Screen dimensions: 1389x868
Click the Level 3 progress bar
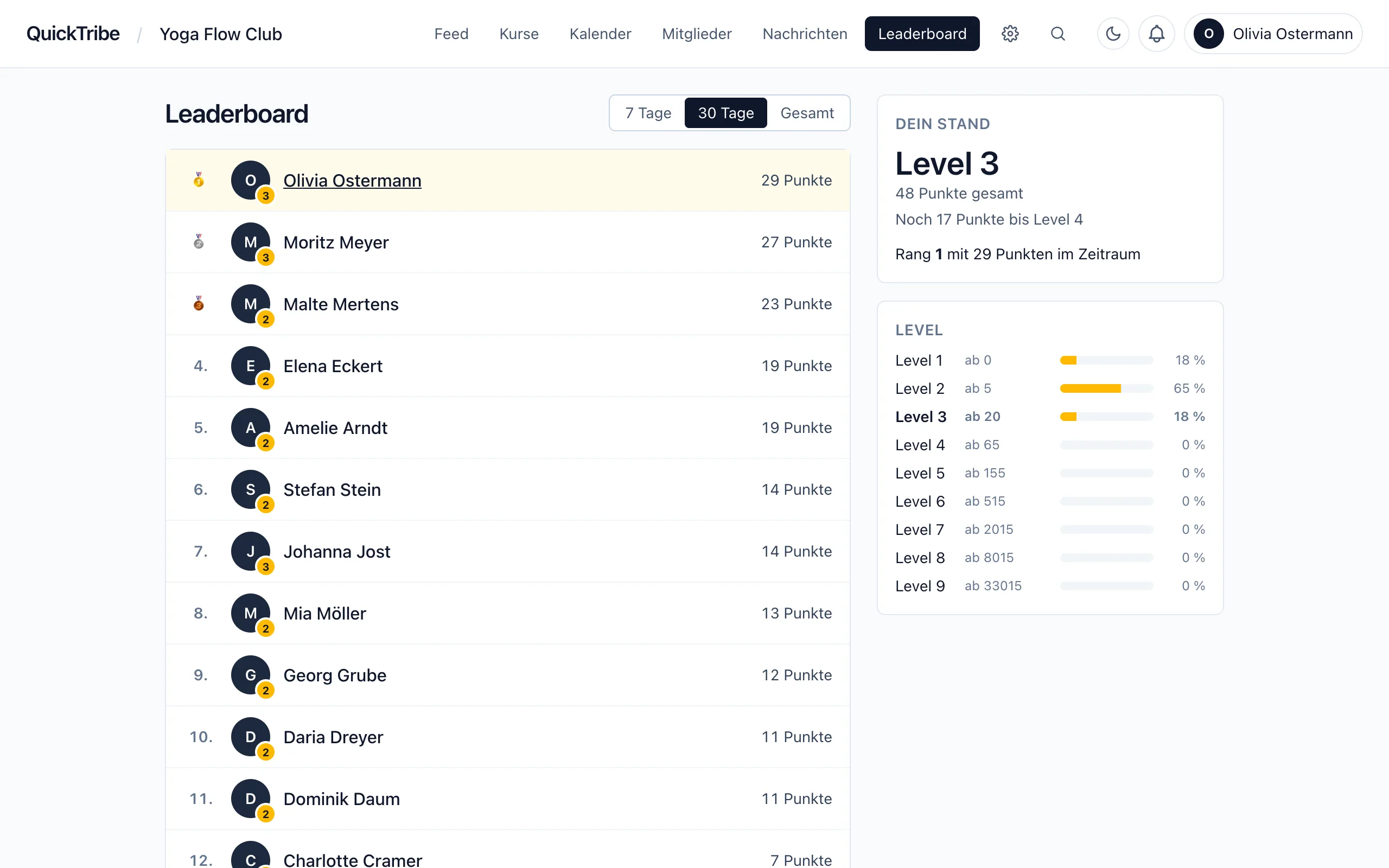[x=1106, y=417]
